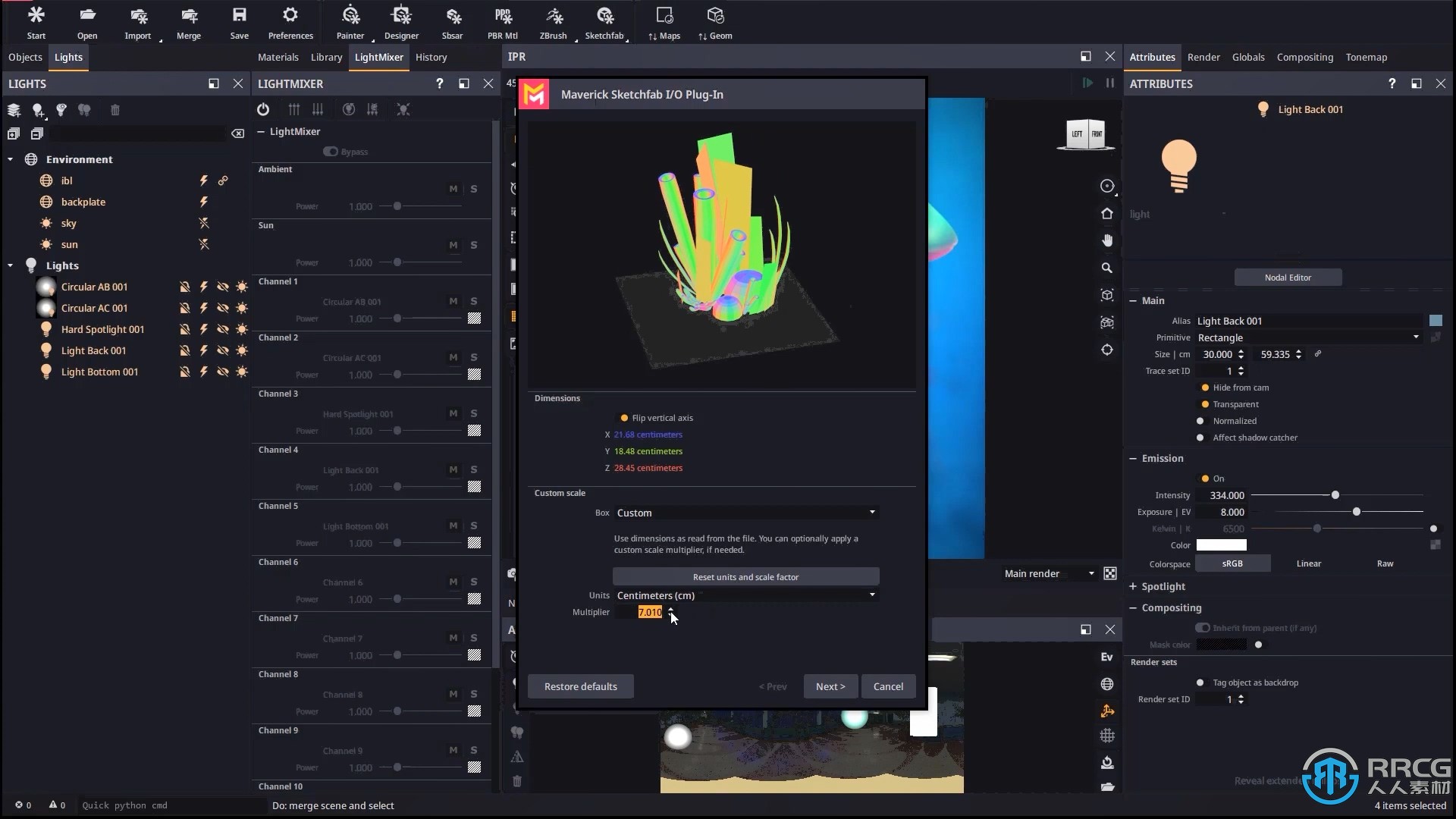This screenshot has width=1456, height=819.
Task: Click the ZBrush bridge icon
Action: (554, 23)
